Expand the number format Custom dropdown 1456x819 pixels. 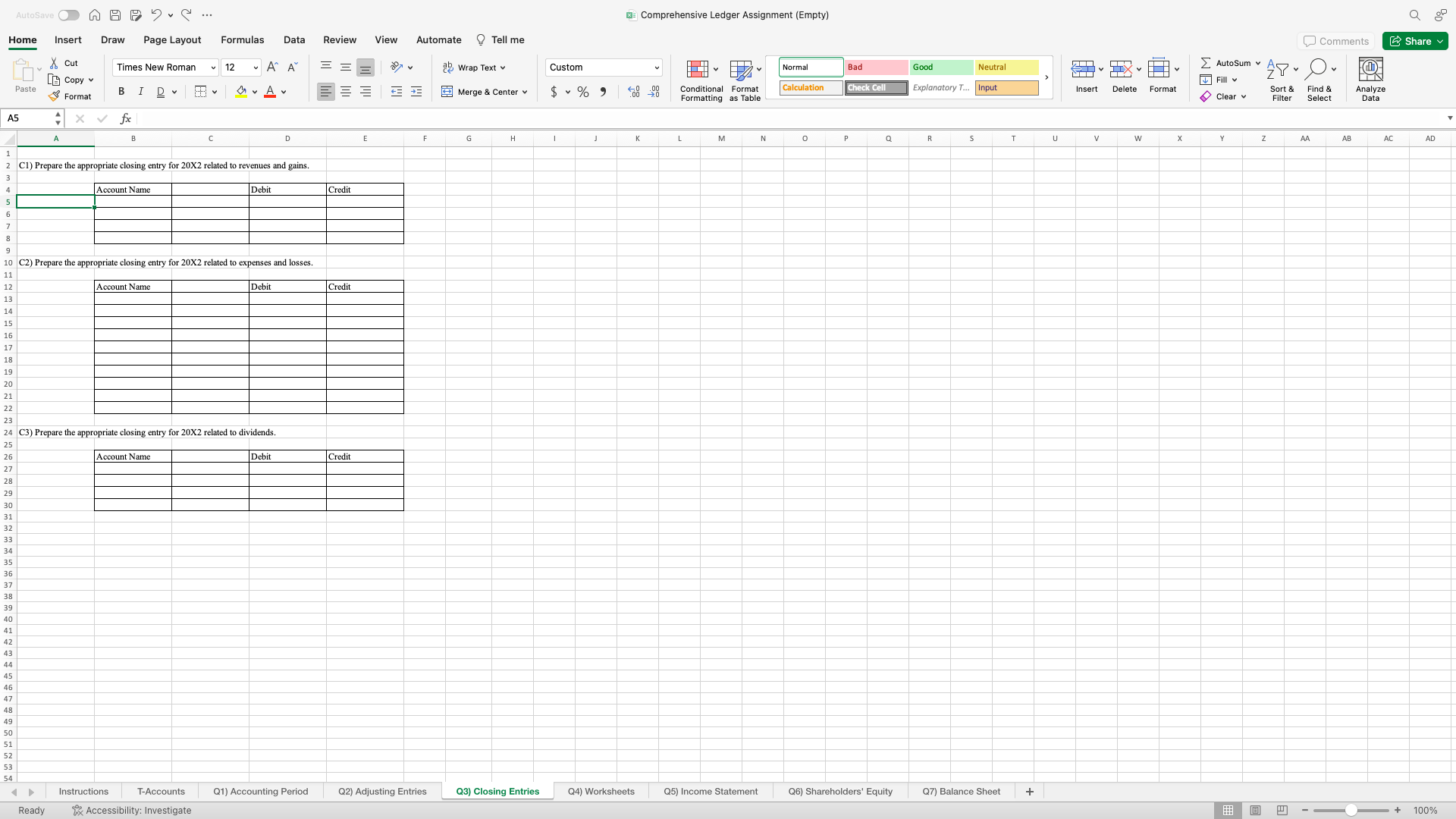coord(655,67)
